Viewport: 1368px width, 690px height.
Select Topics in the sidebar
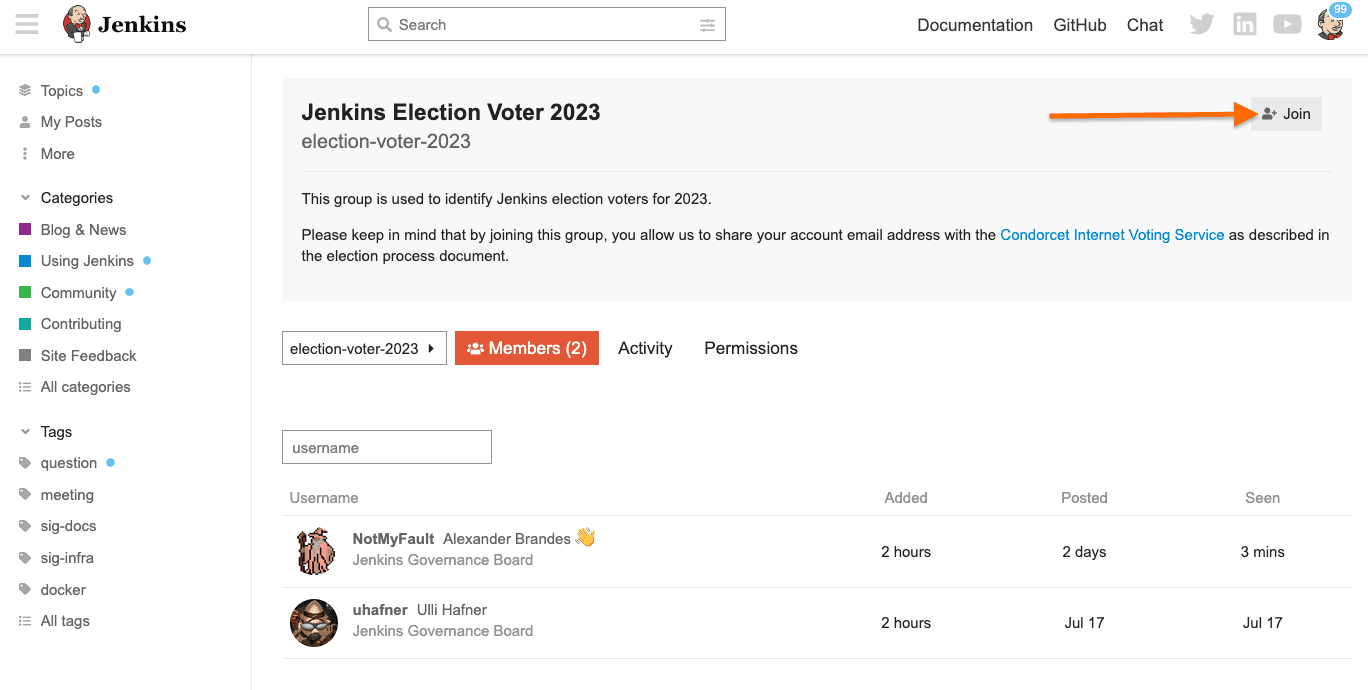[60, 90]
